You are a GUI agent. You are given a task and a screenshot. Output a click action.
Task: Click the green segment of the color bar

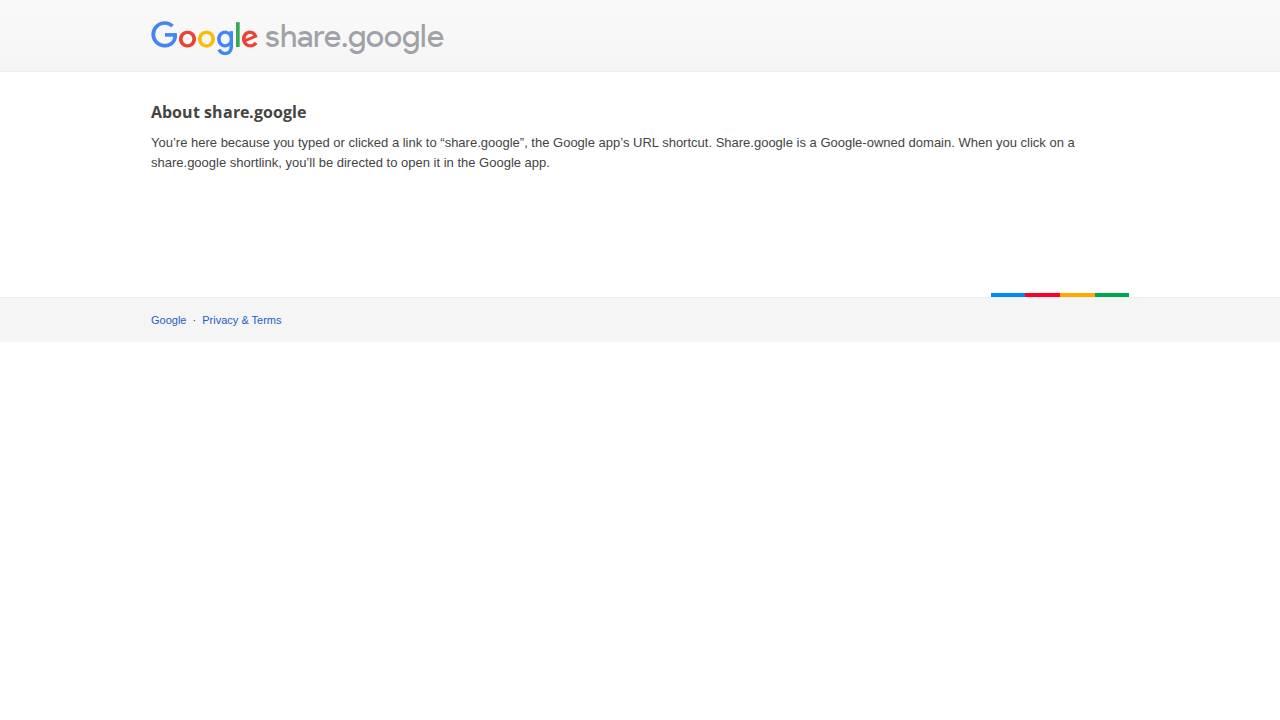(x=1112, y=295)
